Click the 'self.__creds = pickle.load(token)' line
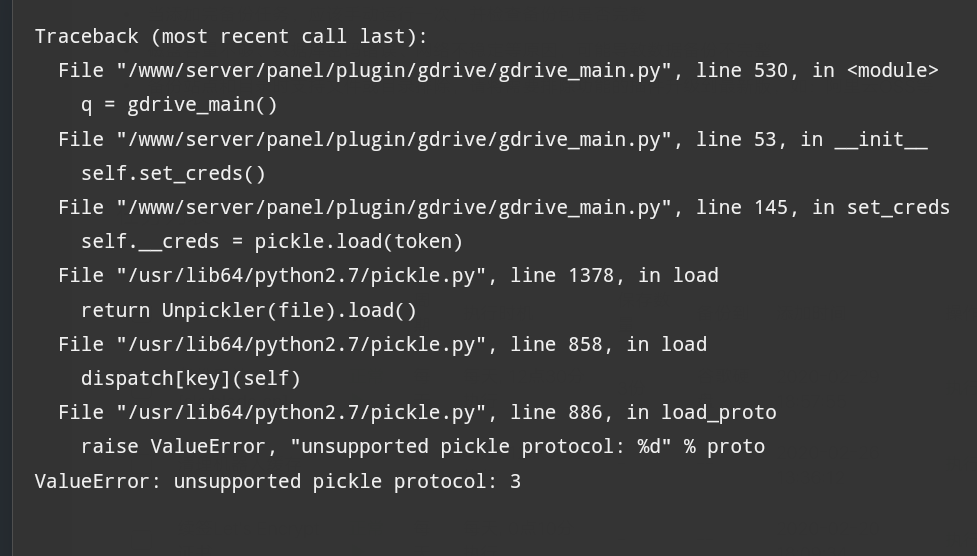977x556 pixels. [x=272, y=241]
